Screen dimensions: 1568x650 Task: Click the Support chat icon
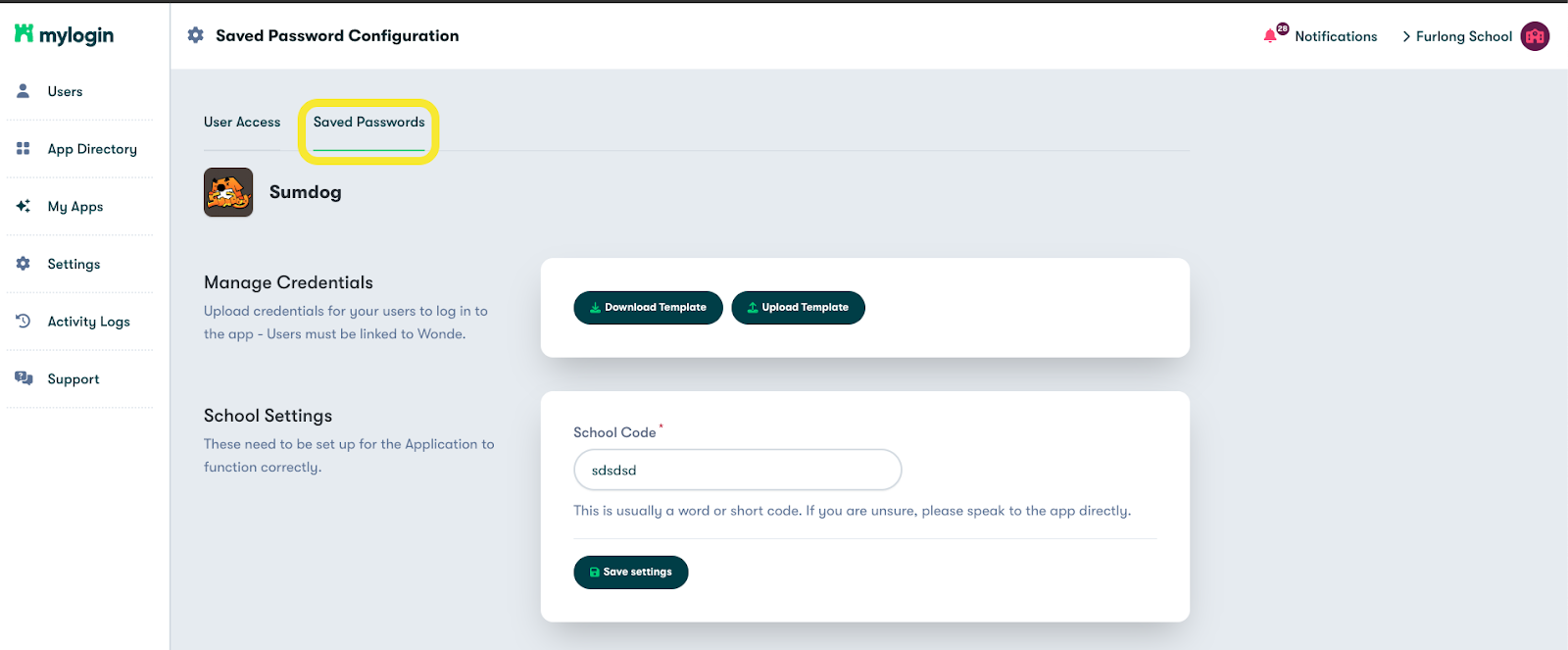point(24,378)
